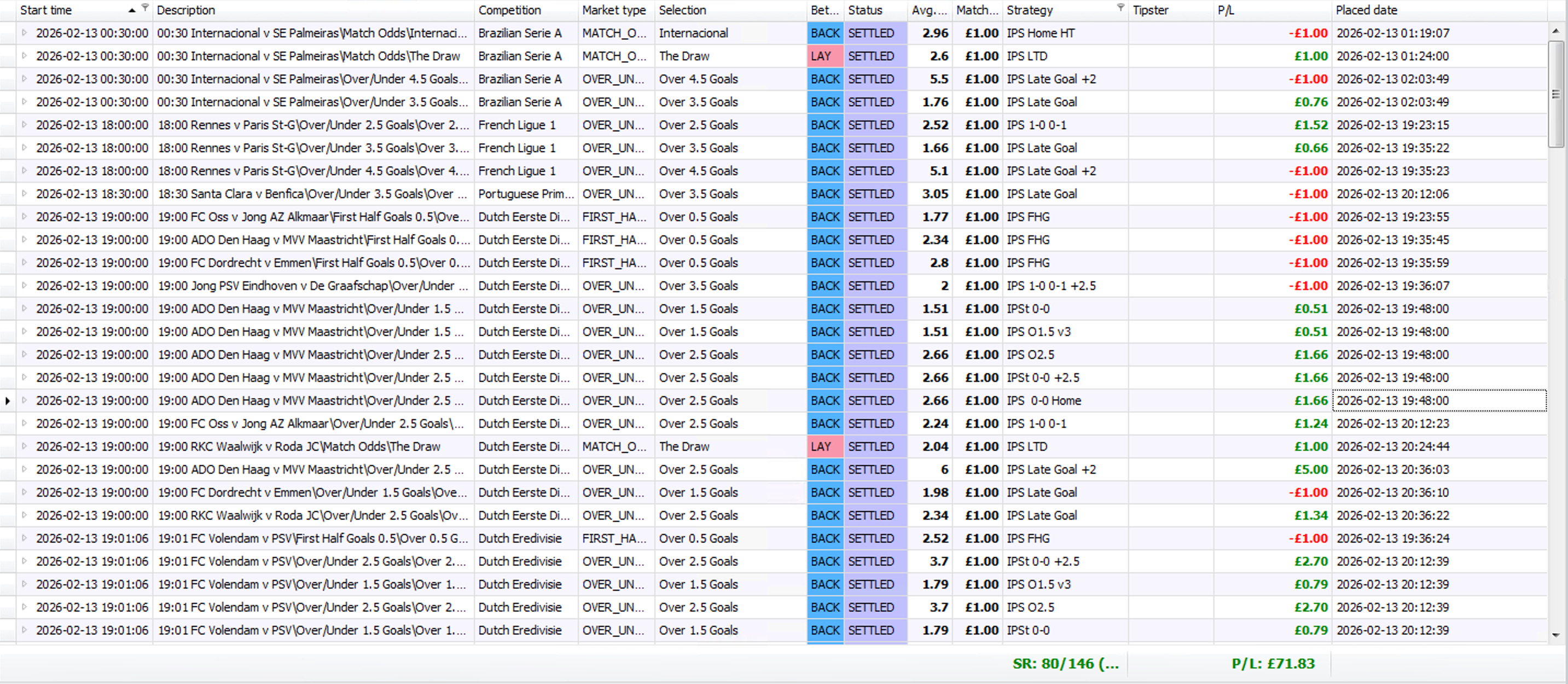Select the IPS Late Goal +2 £5.00 profit cell
Screen dimensions: 1568x684
click(x=1310, y=469)
